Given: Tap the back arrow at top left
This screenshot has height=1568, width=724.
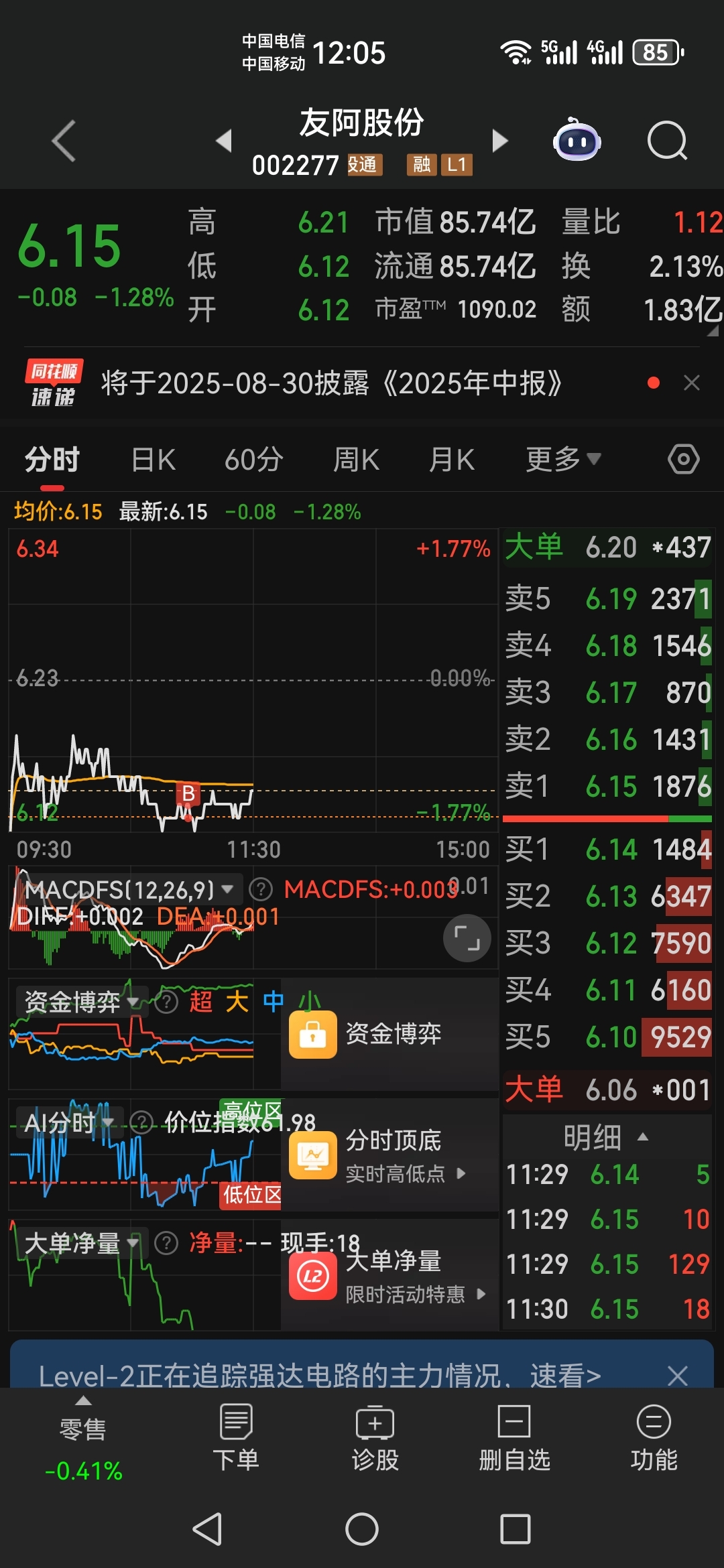Looking at the screenshot, I should coord(64,141).
